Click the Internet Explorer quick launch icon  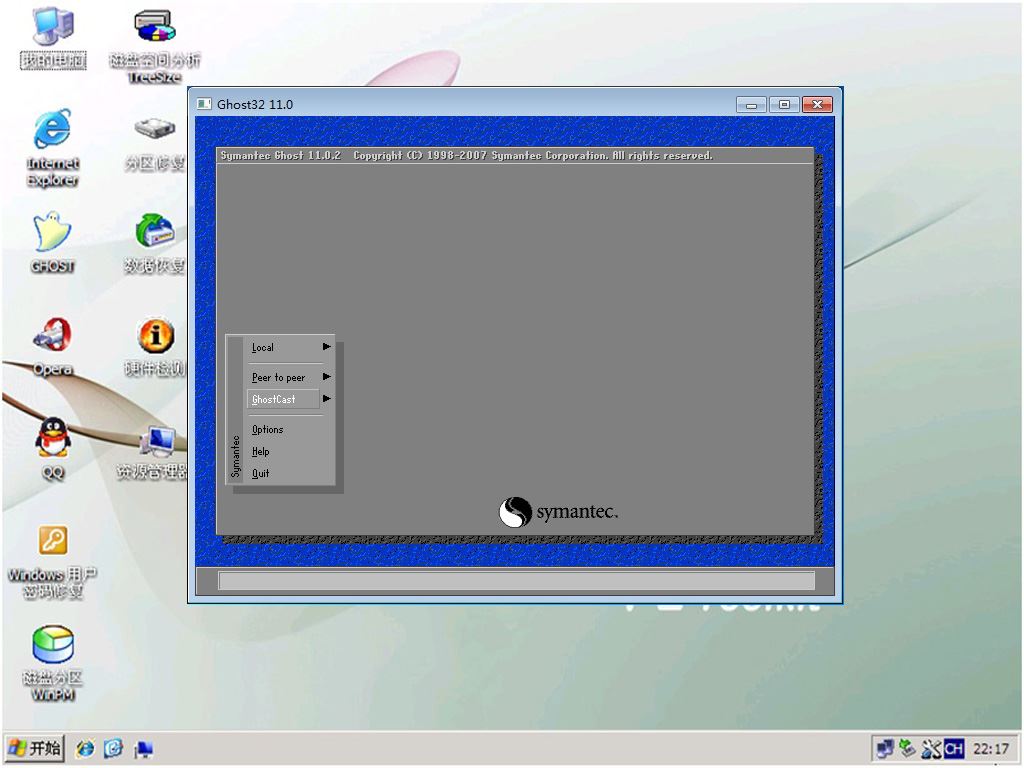pos(85,748)
